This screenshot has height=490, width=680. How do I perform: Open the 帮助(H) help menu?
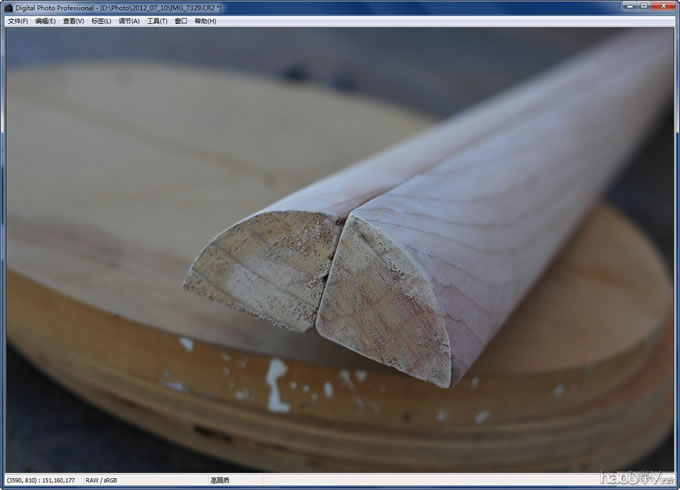205,20
